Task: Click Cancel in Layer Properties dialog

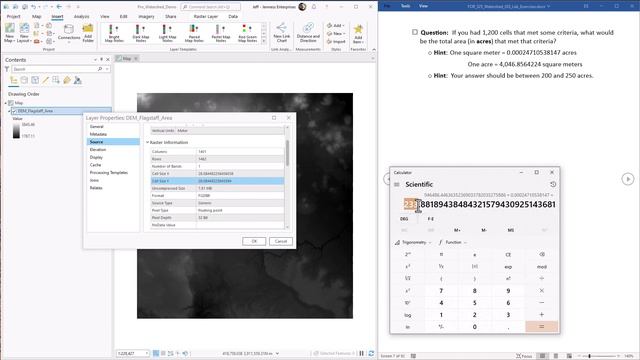Action: (281, 241)
